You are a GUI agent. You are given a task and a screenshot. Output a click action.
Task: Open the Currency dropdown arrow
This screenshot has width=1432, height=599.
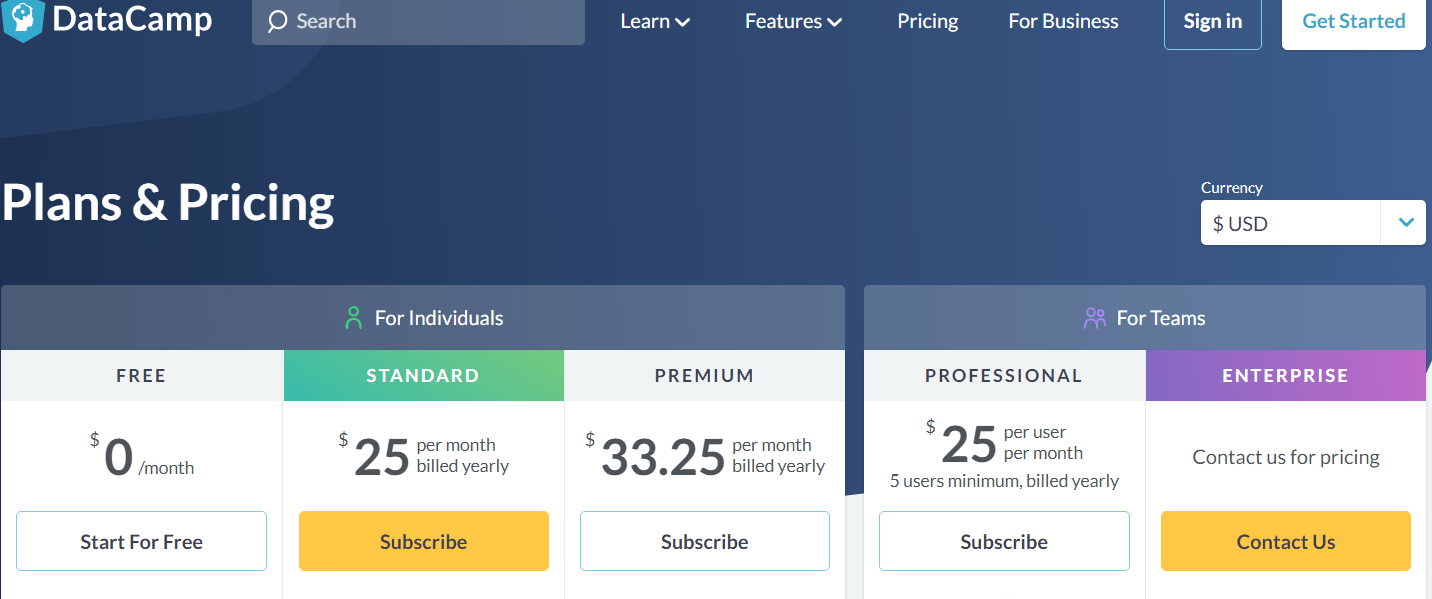click(x=1406, y=223)
